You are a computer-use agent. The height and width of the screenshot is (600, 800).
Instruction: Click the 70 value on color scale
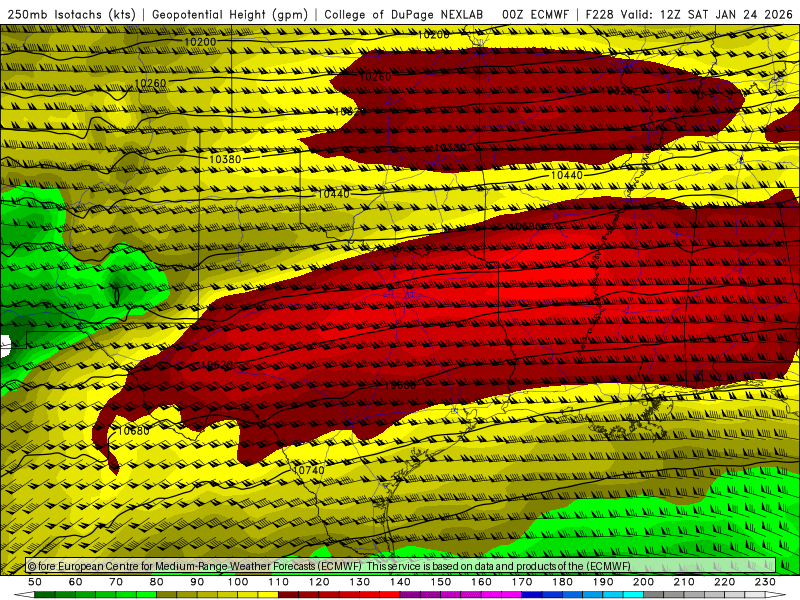click(116, 582)
